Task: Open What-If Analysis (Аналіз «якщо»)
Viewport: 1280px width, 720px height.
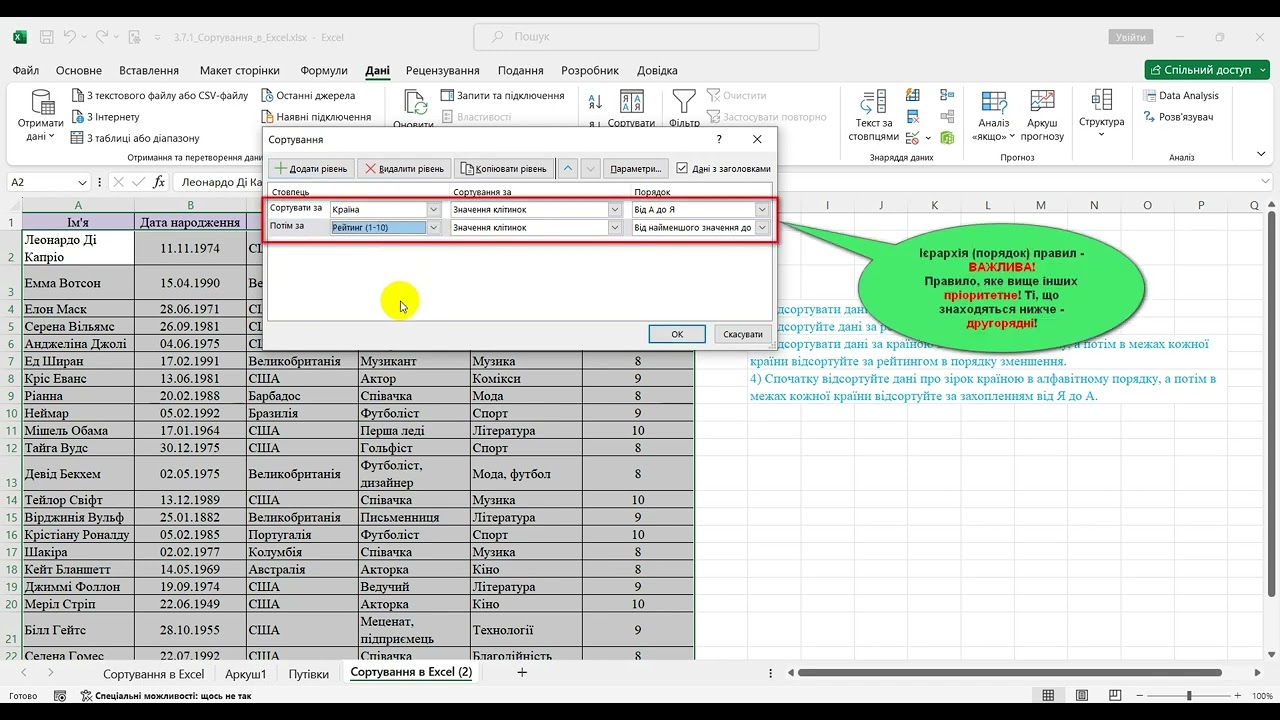Action: click(994, 116)
